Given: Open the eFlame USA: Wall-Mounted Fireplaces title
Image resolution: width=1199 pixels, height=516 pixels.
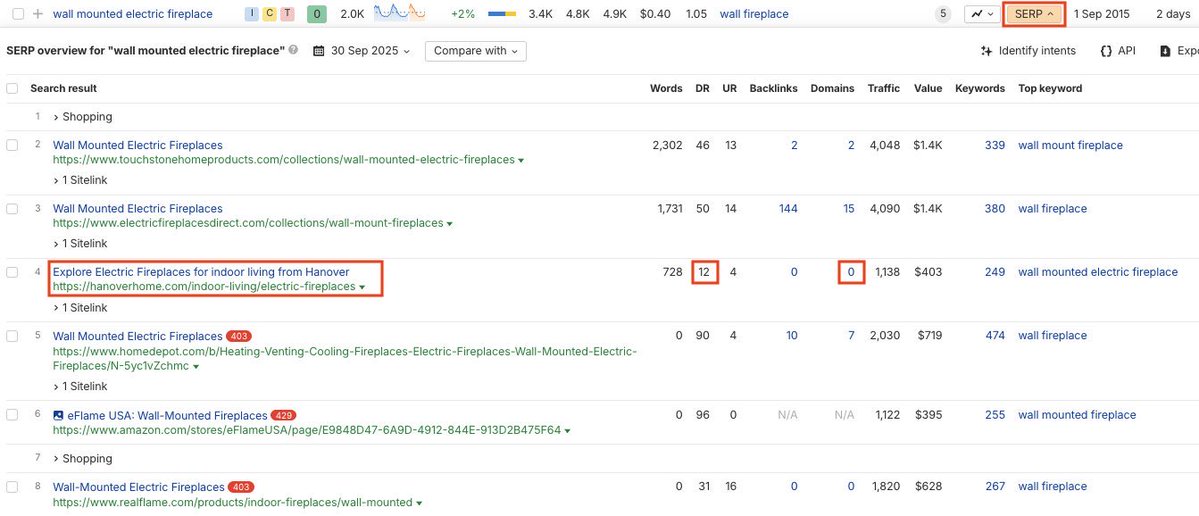Looking at the screenshot, I should coord(167,415).
